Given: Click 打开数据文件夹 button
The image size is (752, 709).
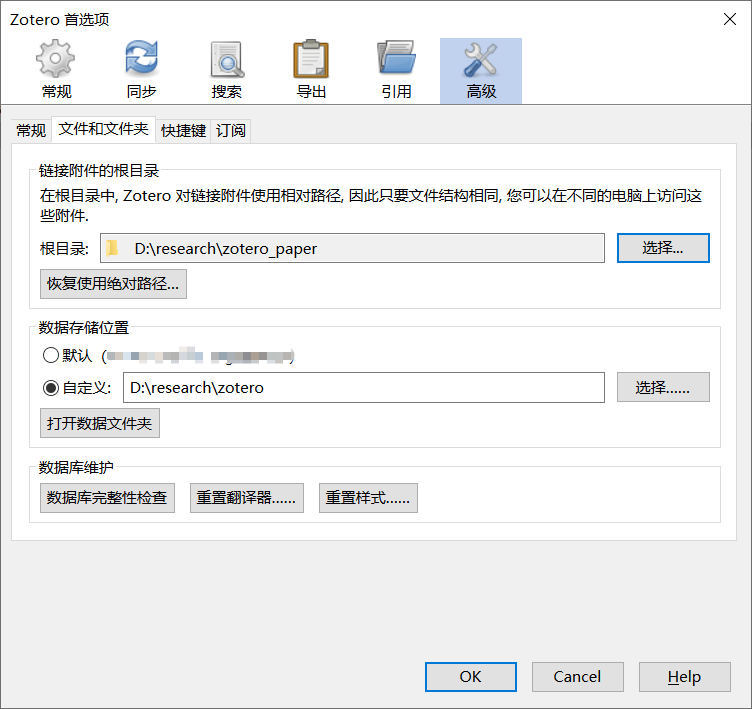Looking at the screenshot, I should tap(100, 423).
